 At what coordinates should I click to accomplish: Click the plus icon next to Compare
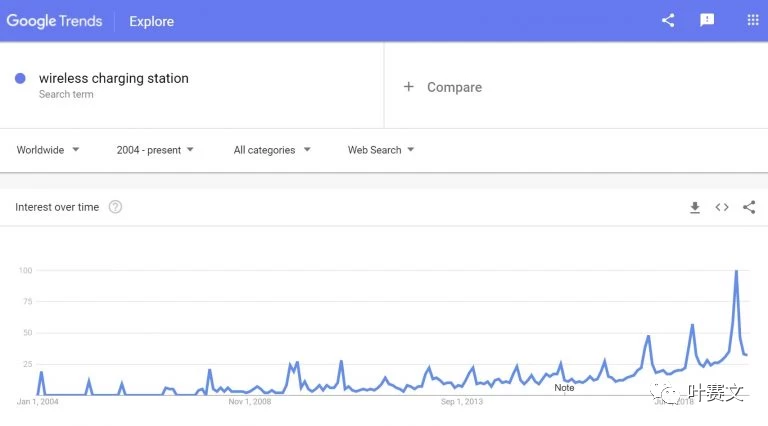click(408, 87)
